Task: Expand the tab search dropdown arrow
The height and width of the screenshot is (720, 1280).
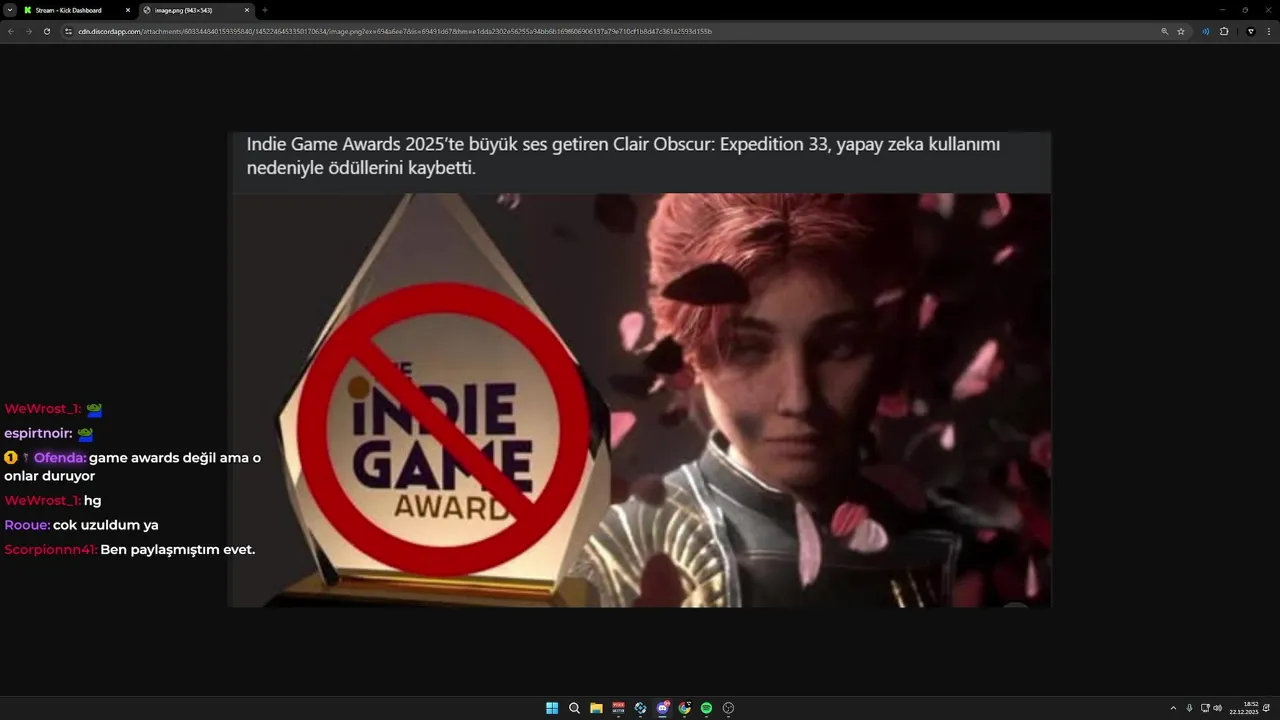Action: 8,10
